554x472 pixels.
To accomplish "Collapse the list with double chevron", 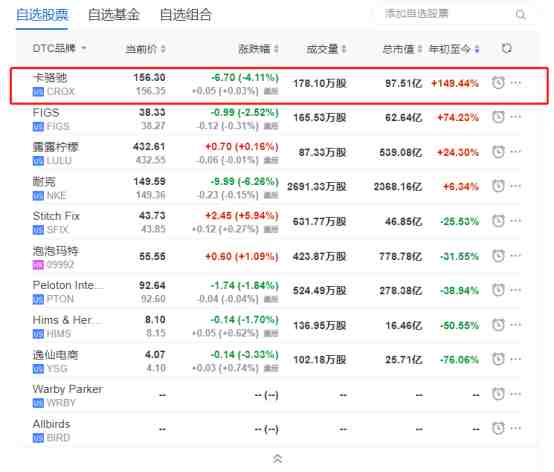I will [277, 459].
